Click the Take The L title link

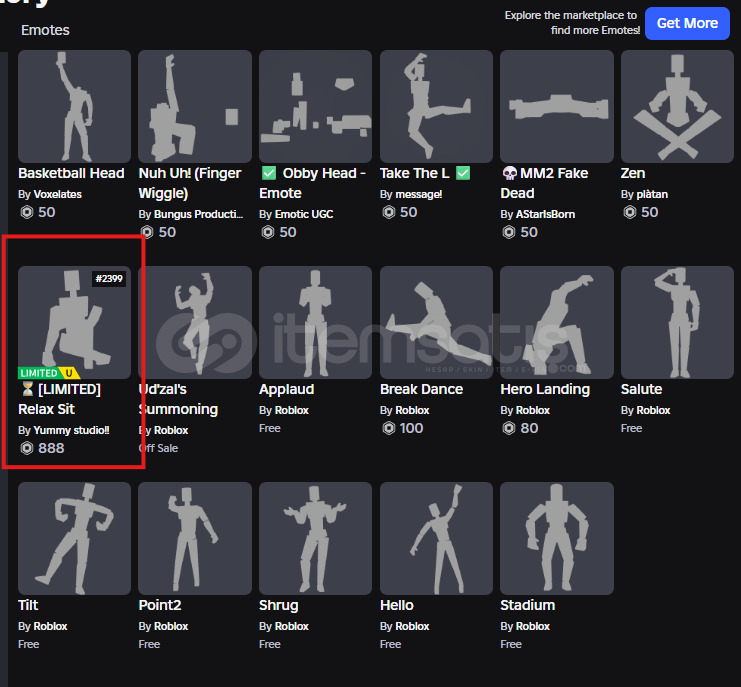pos(414,173)
